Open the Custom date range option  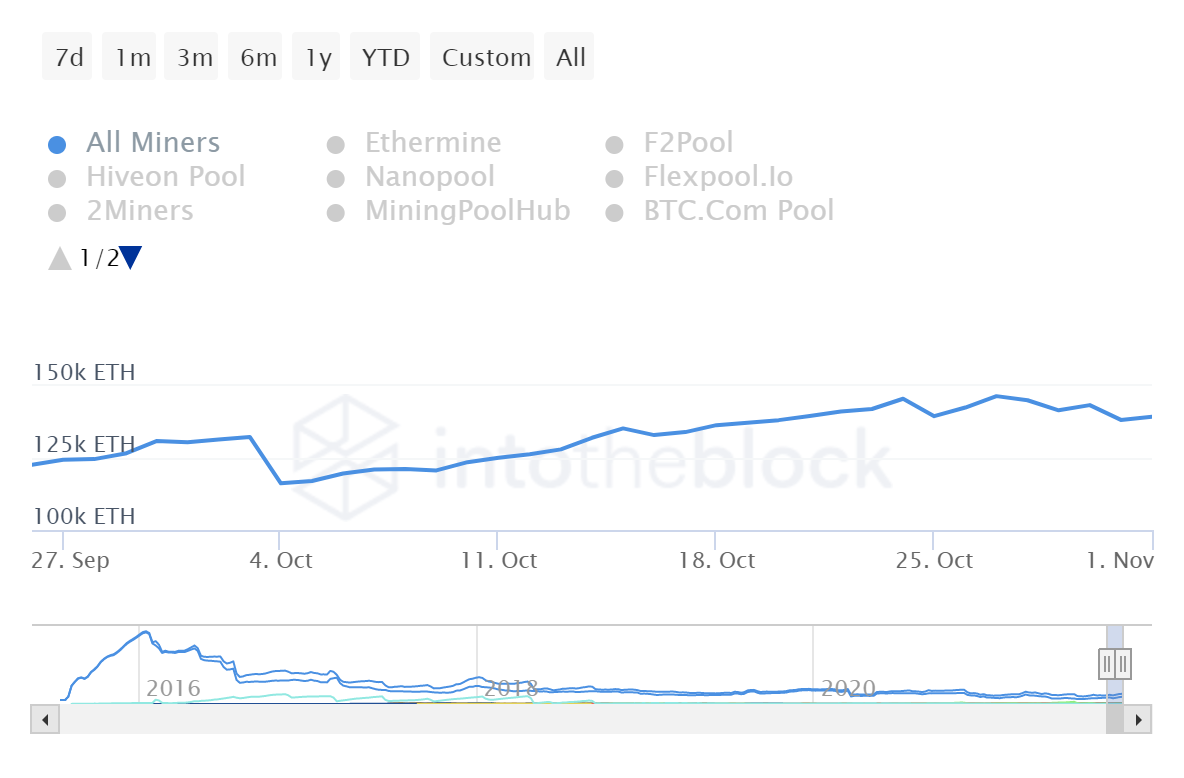pyautogui.click(x=486, y=57)
